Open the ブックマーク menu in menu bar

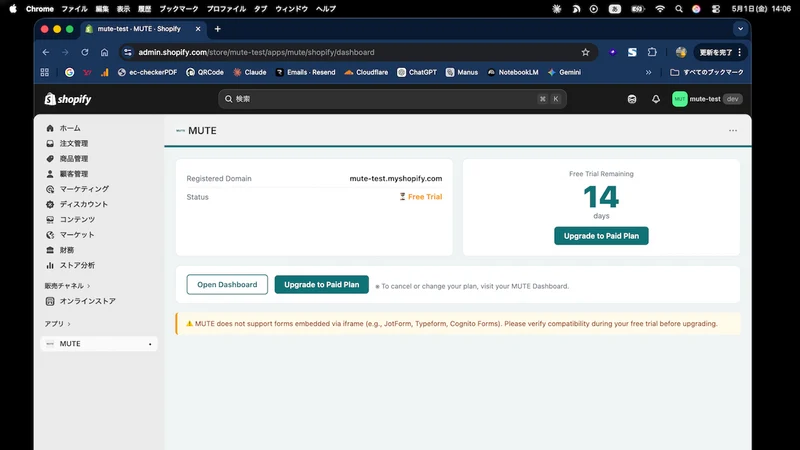click(179, 9)
